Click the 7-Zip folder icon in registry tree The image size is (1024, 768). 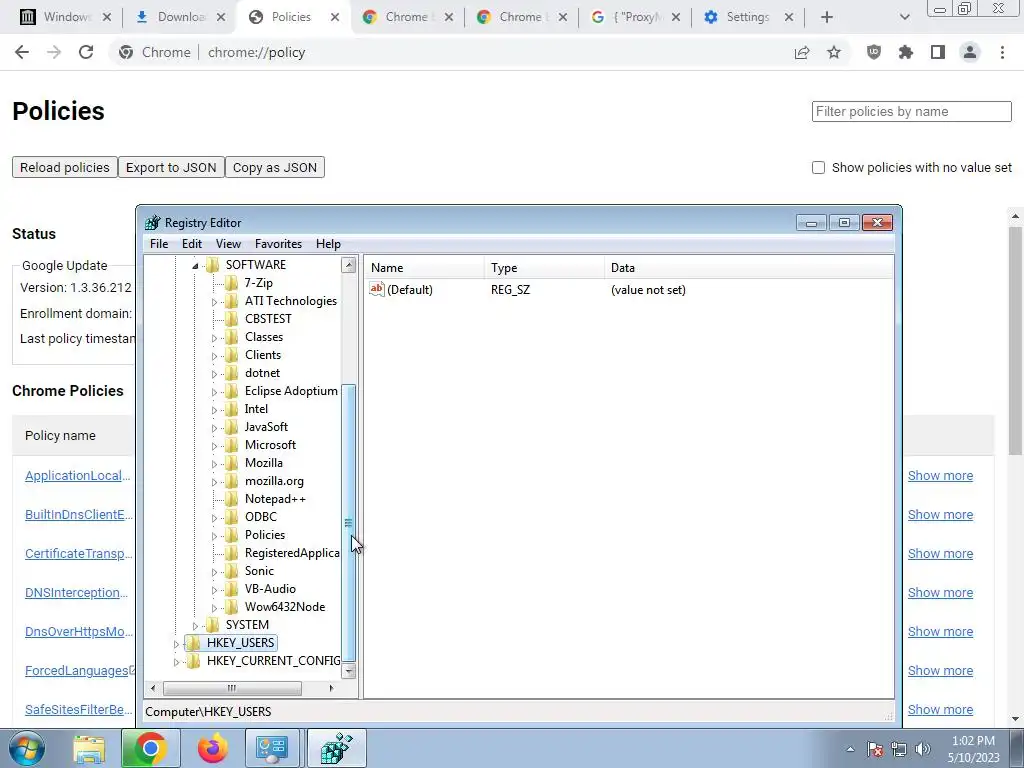pyautogui.click(x=231, y=283)
